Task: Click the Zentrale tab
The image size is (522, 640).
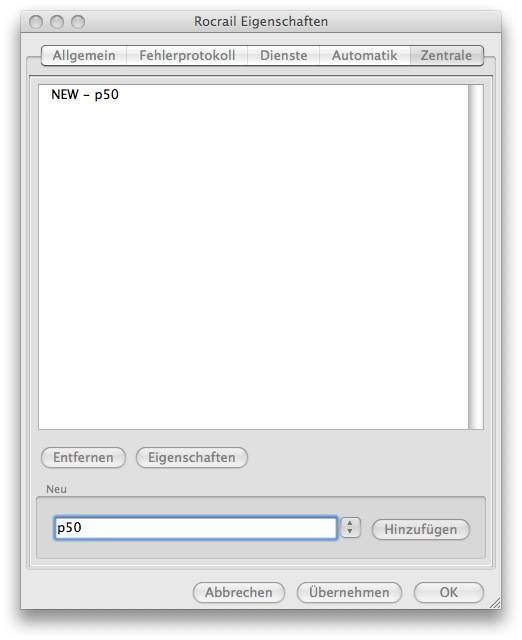Action: [x=446, y=56]
